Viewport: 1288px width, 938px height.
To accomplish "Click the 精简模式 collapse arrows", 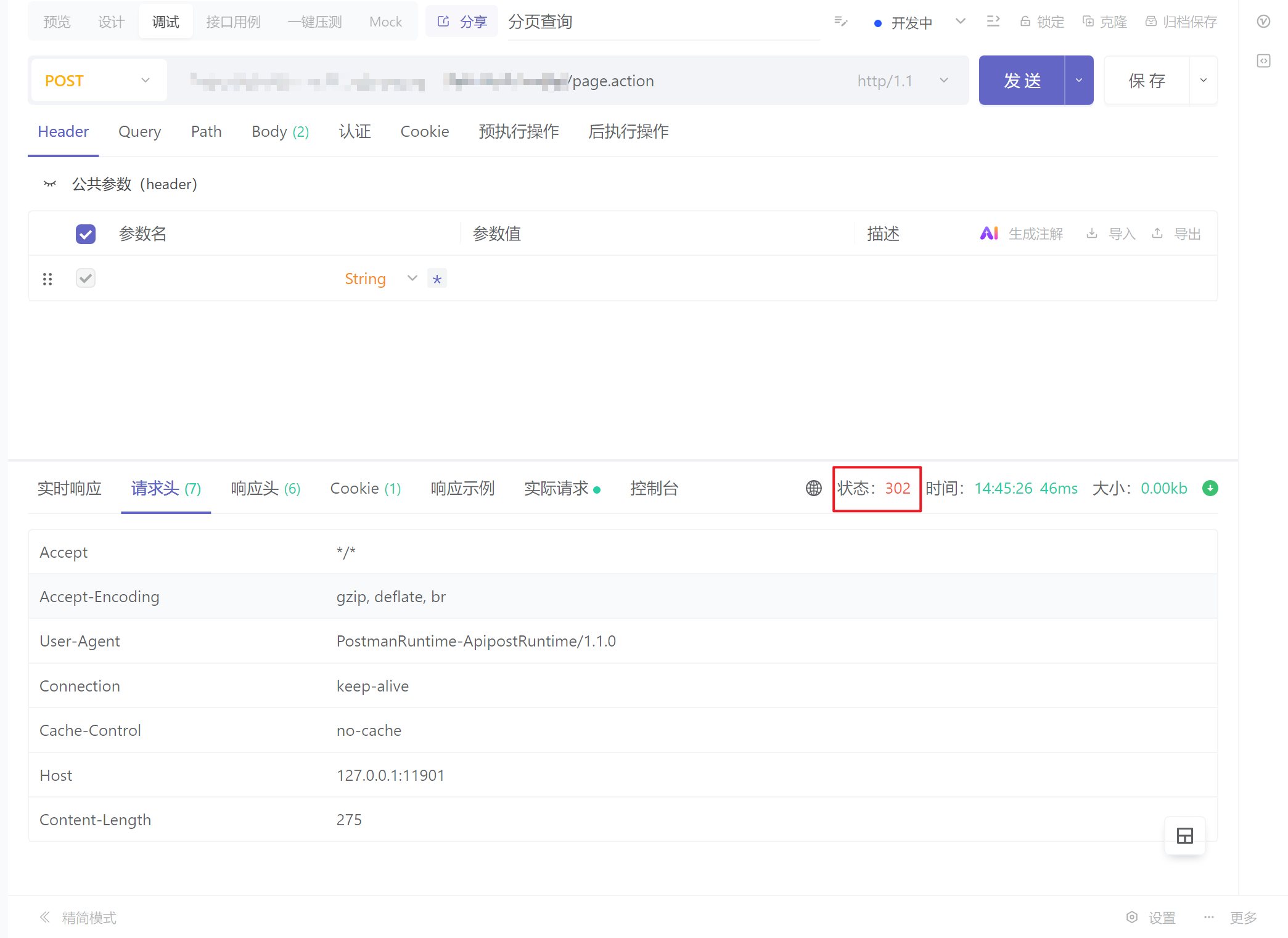I will coord(44,917).
